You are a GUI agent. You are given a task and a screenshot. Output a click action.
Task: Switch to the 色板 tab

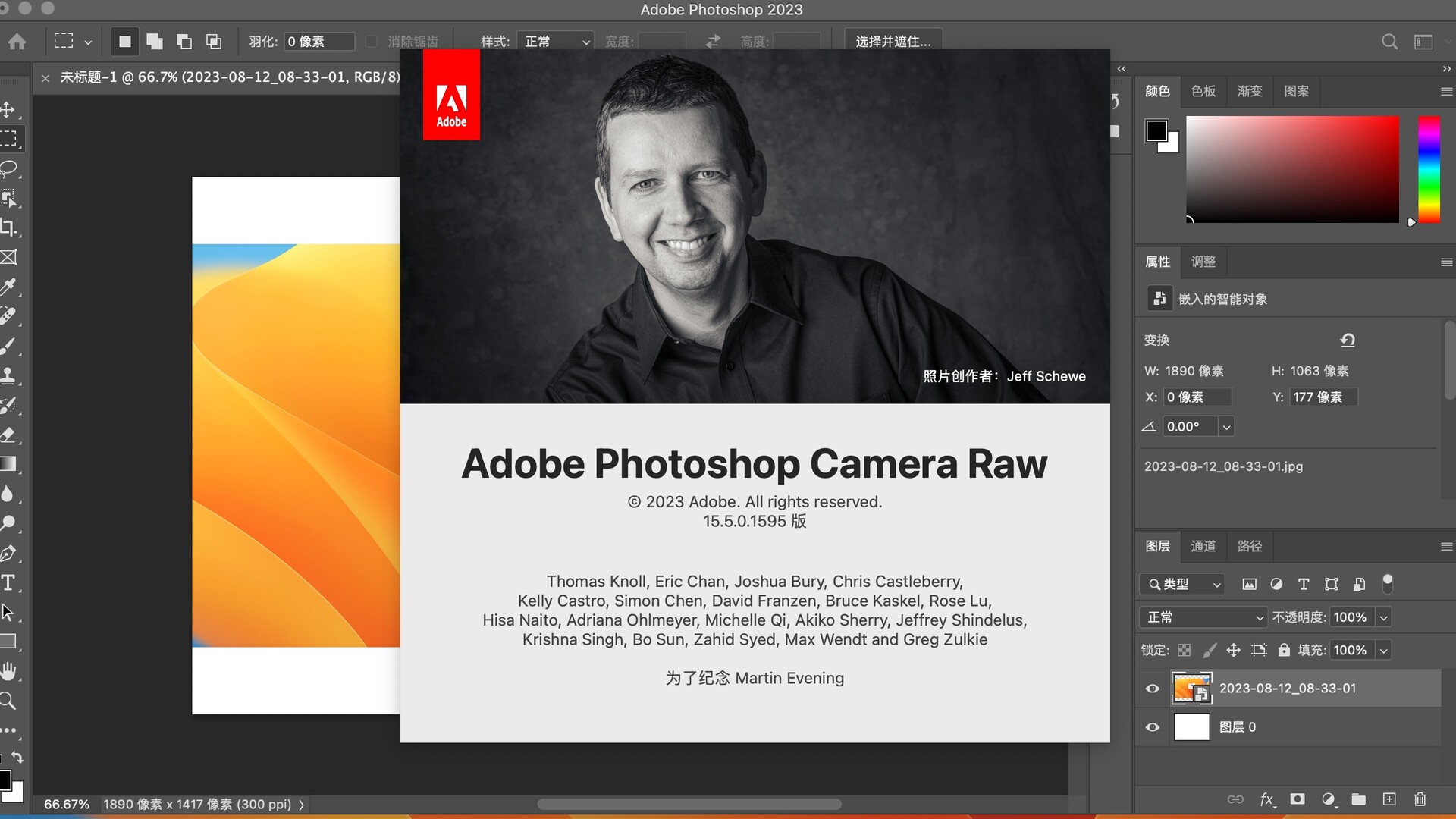tap(1203, 91)
